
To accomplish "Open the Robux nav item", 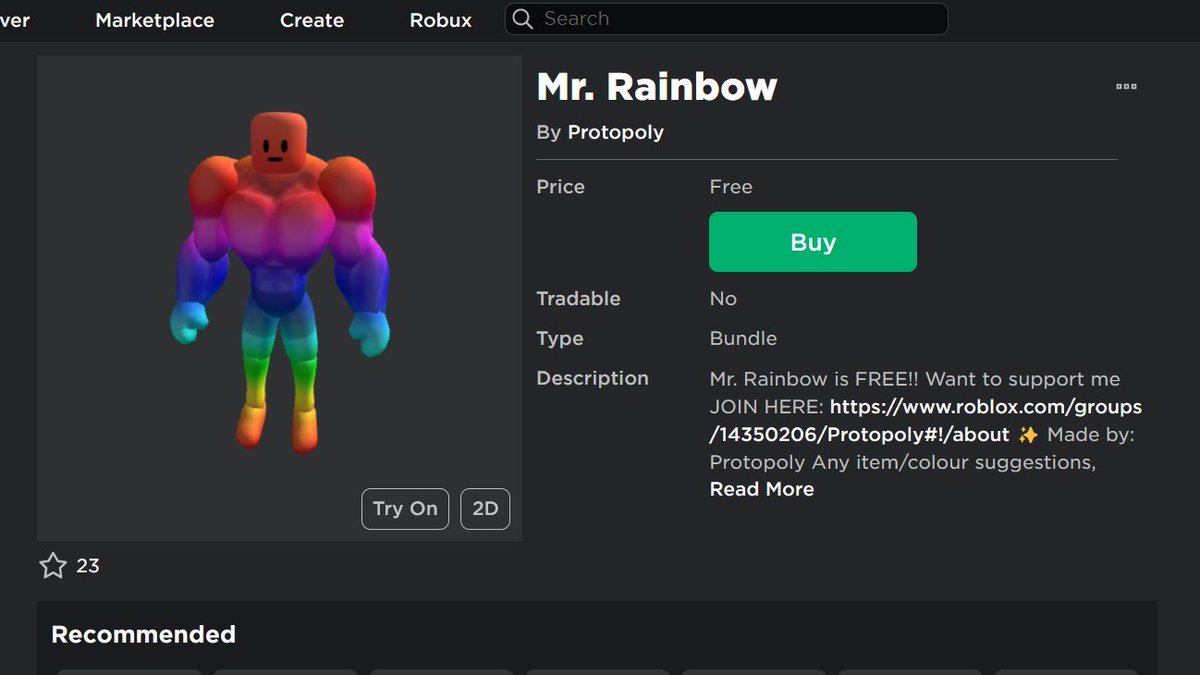I will (441, 20).
